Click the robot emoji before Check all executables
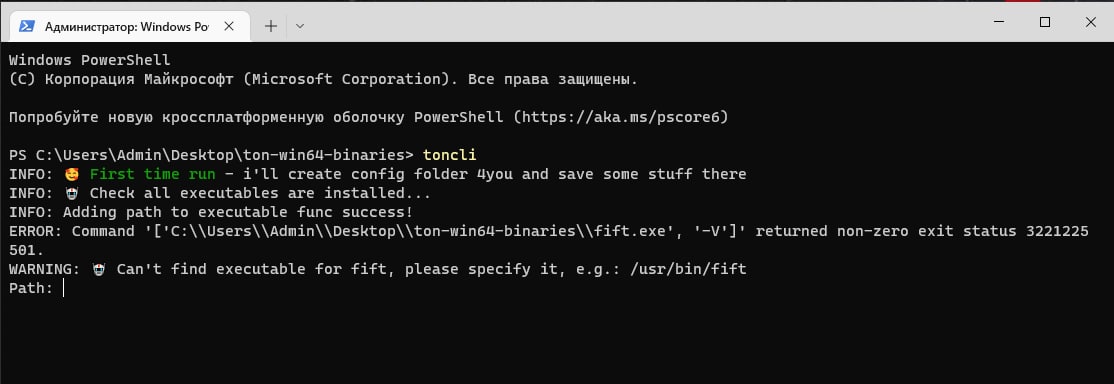The width and height of the screenshot is (1114, 384). click(x=72, y=193)
